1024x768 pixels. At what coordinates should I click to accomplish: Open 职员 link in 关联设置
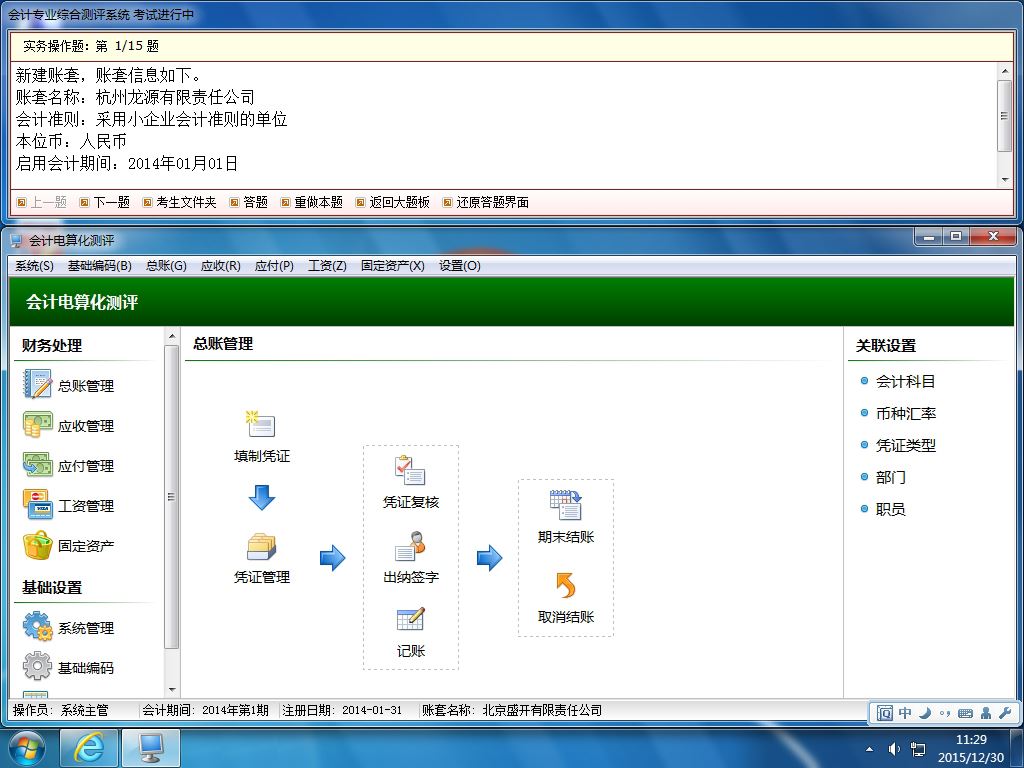[x=890, y=509]
